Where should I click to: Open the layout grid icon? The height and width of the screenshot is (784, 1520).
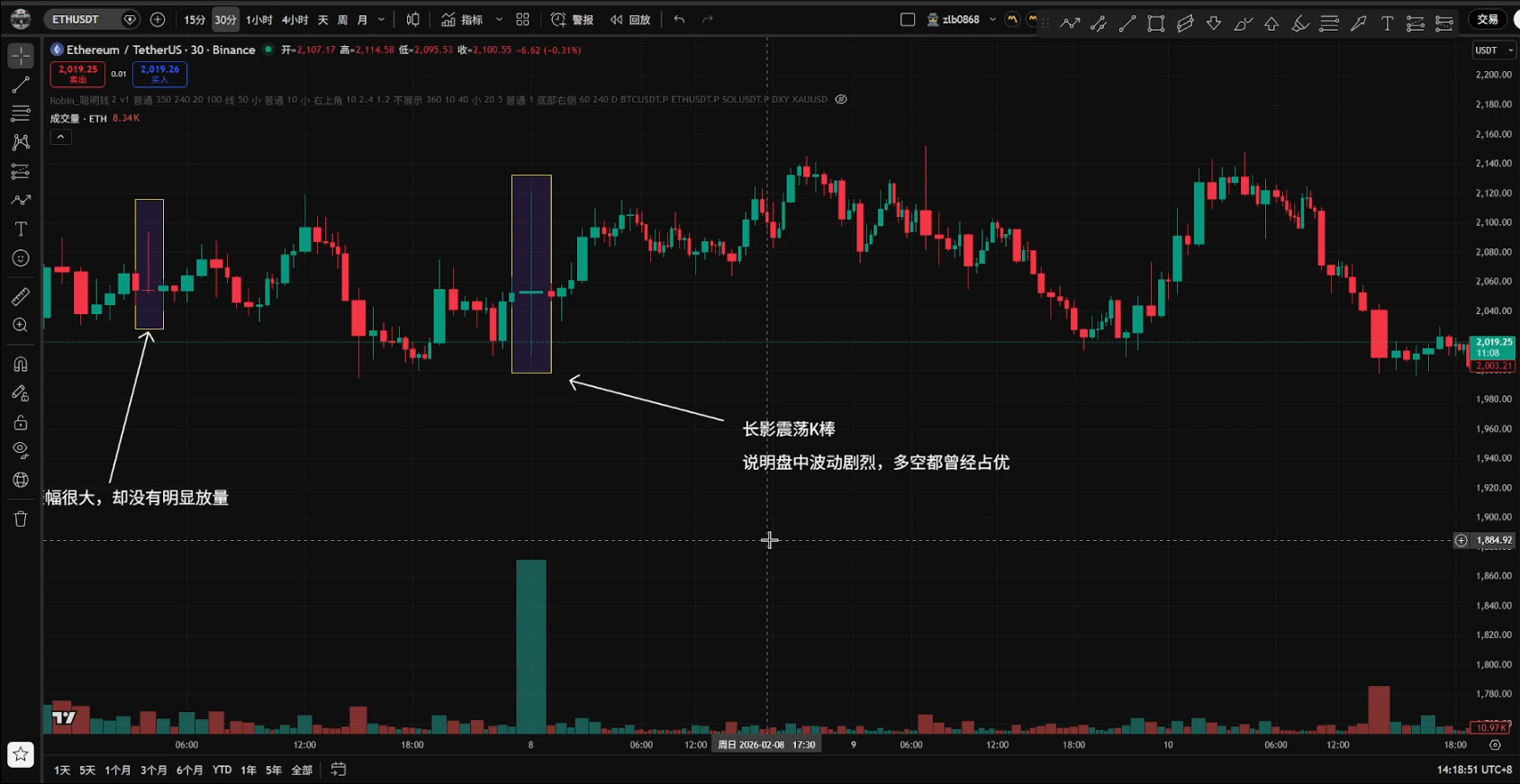pos(522,20)
